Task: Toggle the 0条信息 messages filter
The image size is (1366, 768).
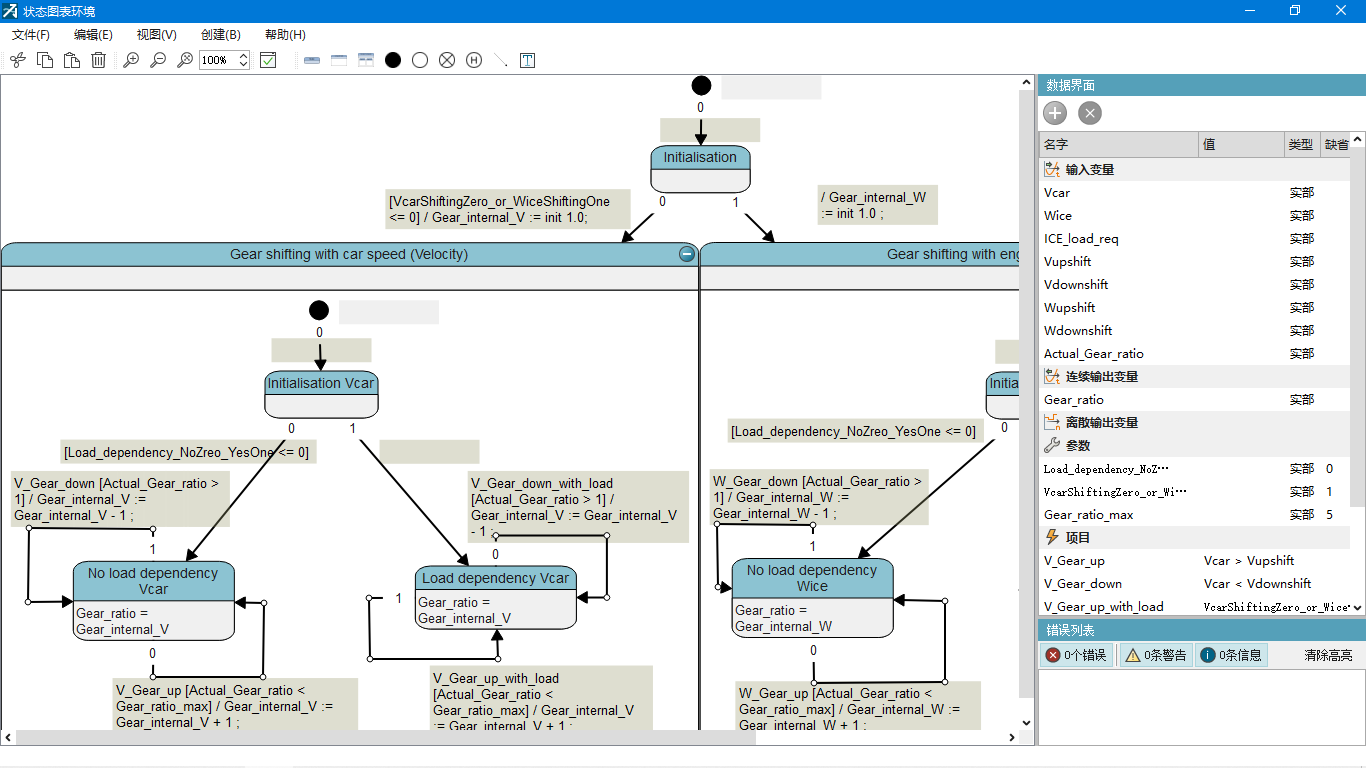Action: (x=1231, y=656)
